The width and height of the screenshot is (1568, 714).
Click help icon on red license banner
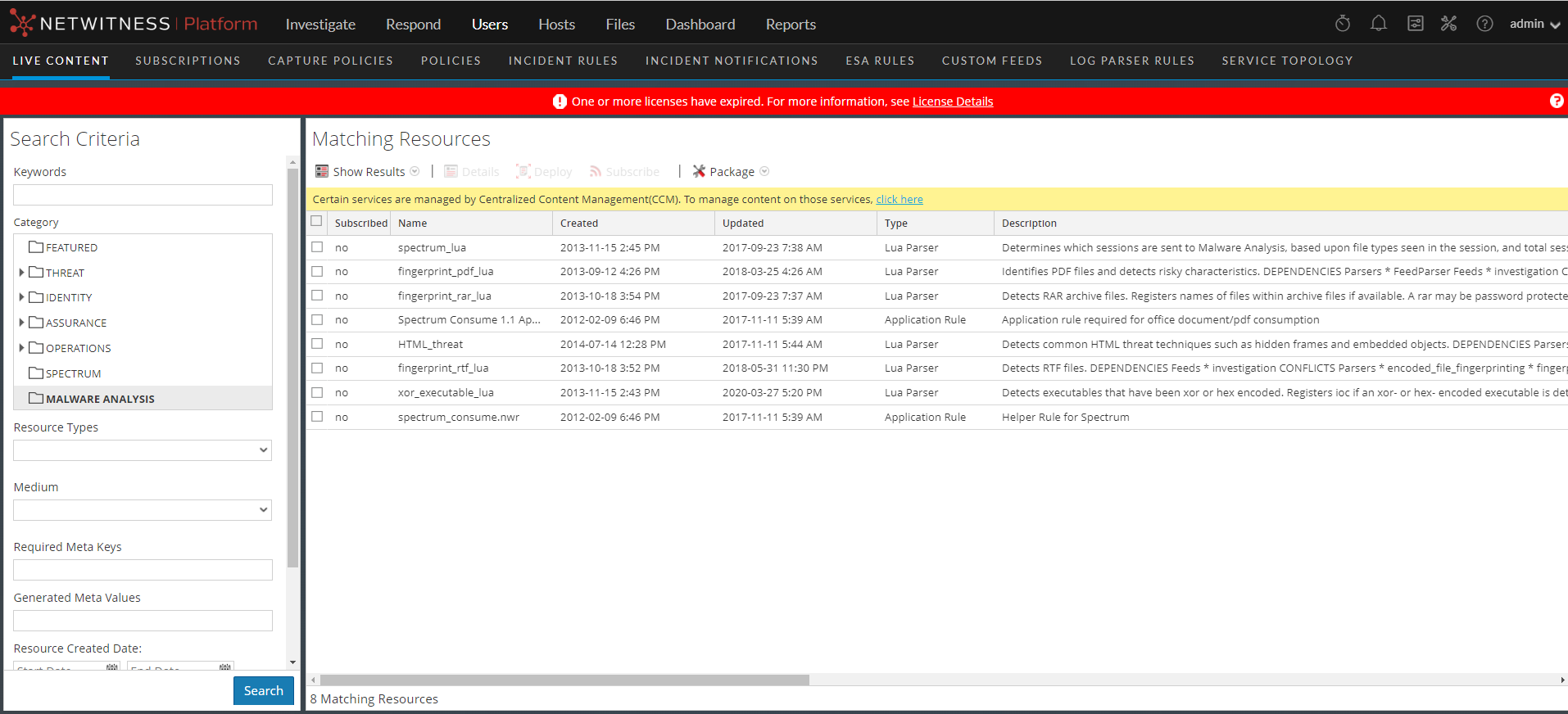[1556, 101]
